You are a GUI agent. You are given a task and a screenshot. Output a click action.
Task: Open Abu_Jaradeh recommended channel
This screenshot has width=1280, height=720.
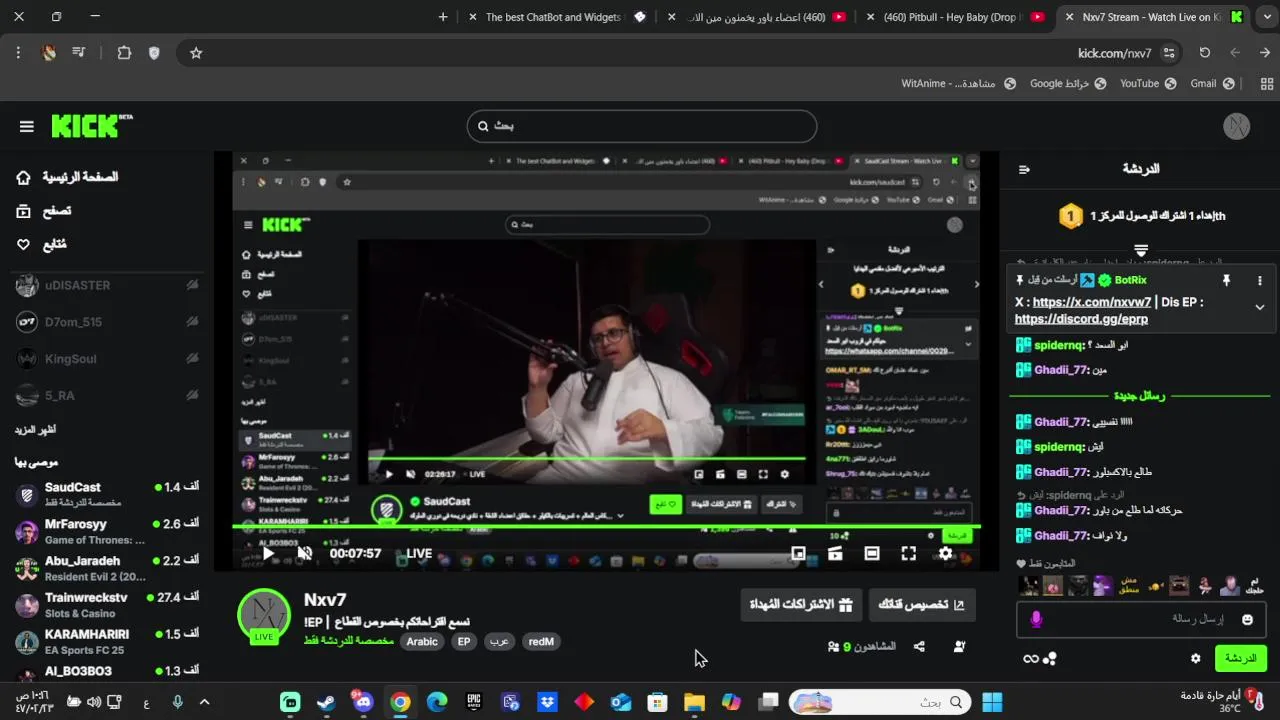point(106,568)
